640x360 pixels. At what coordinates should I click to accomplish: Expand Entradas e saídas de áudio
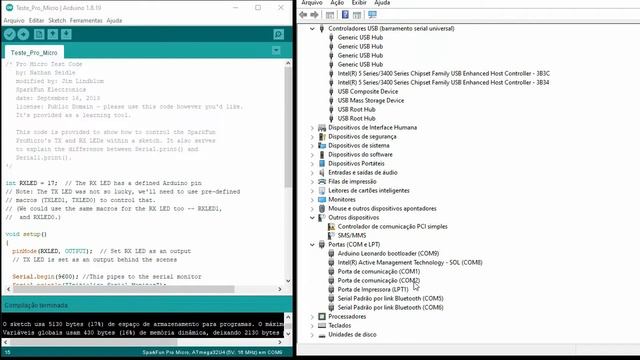[312, 173]
